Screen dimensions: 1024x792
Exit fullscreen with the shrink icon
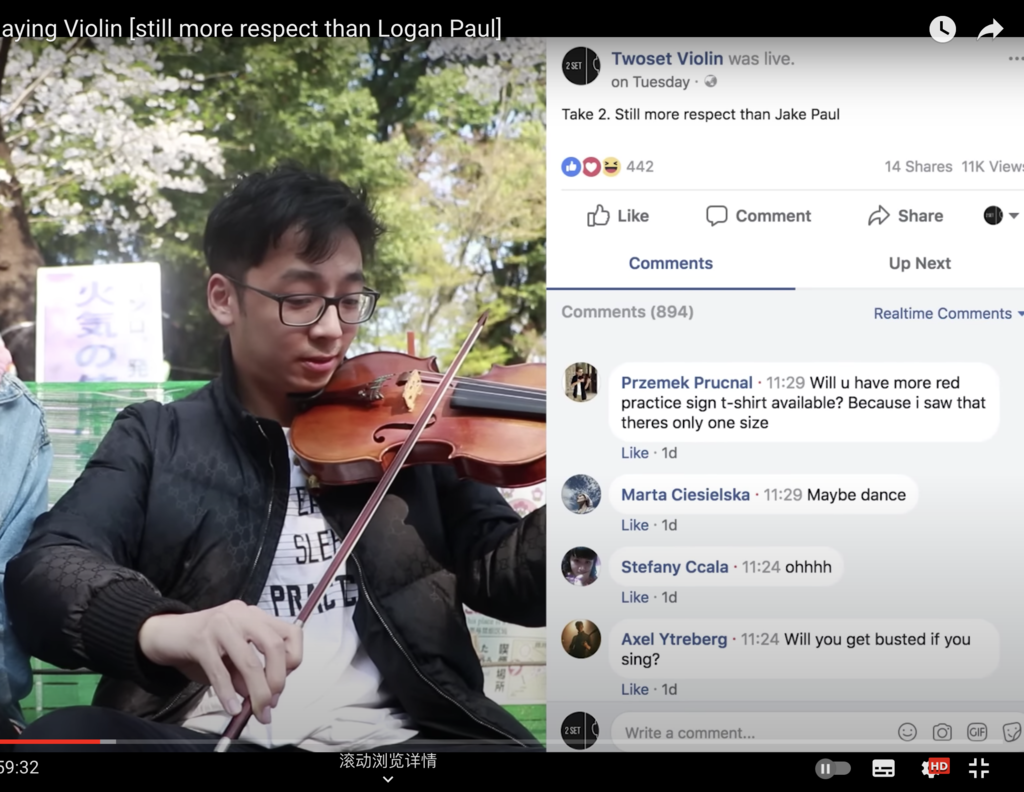click(x=979, y=768)
